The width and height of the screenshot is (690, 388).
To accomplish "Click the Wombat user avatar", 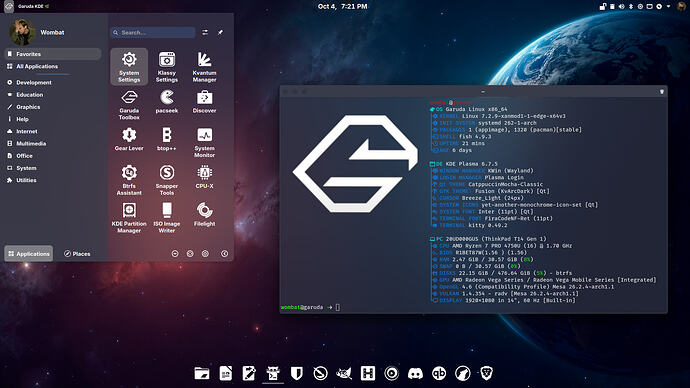I will click(22, 32).
